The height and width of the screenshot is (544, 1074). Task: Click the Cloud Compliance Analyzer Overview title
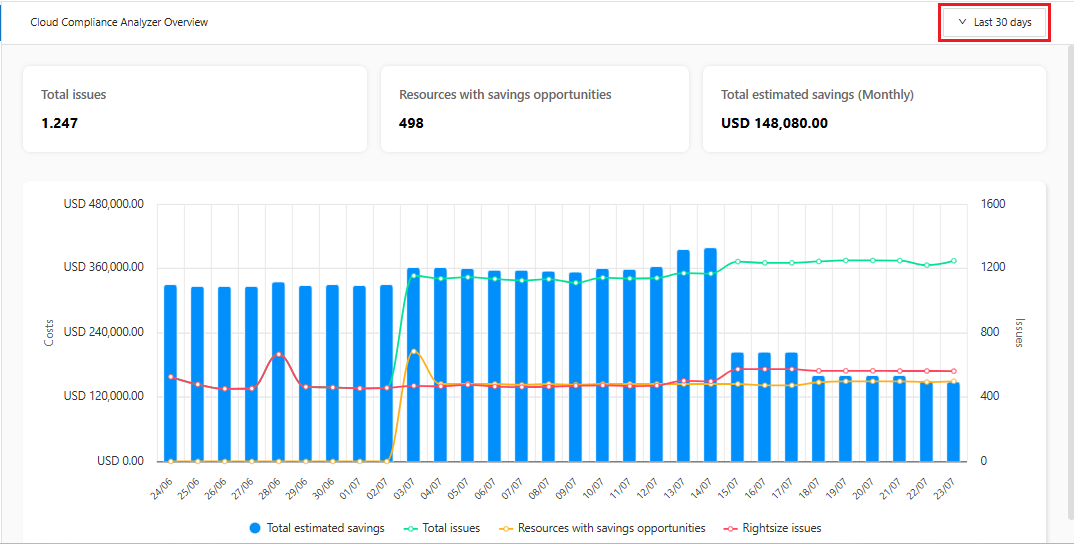click(x=119, y=22)
